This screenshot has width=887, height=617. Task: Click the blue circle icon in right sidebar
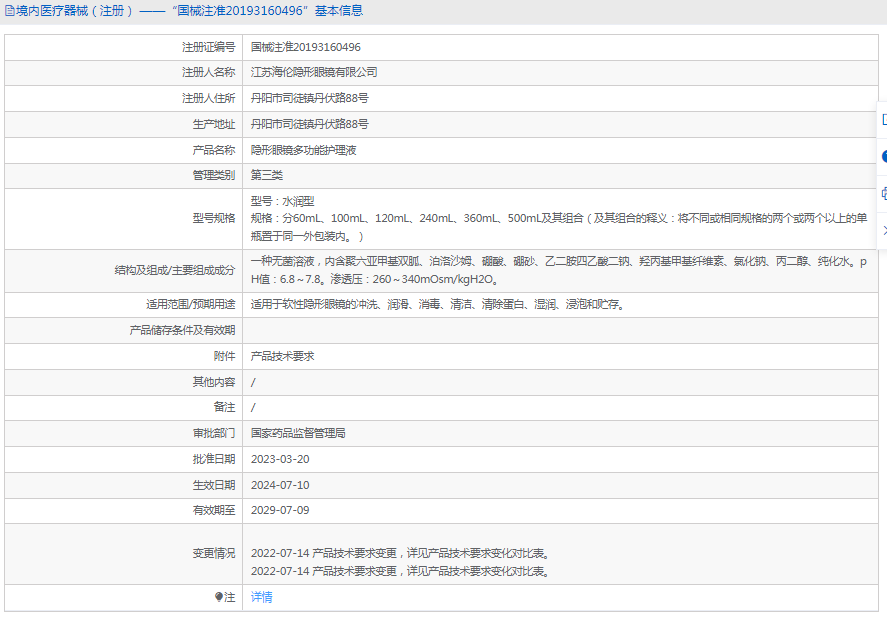coord(883,156)
